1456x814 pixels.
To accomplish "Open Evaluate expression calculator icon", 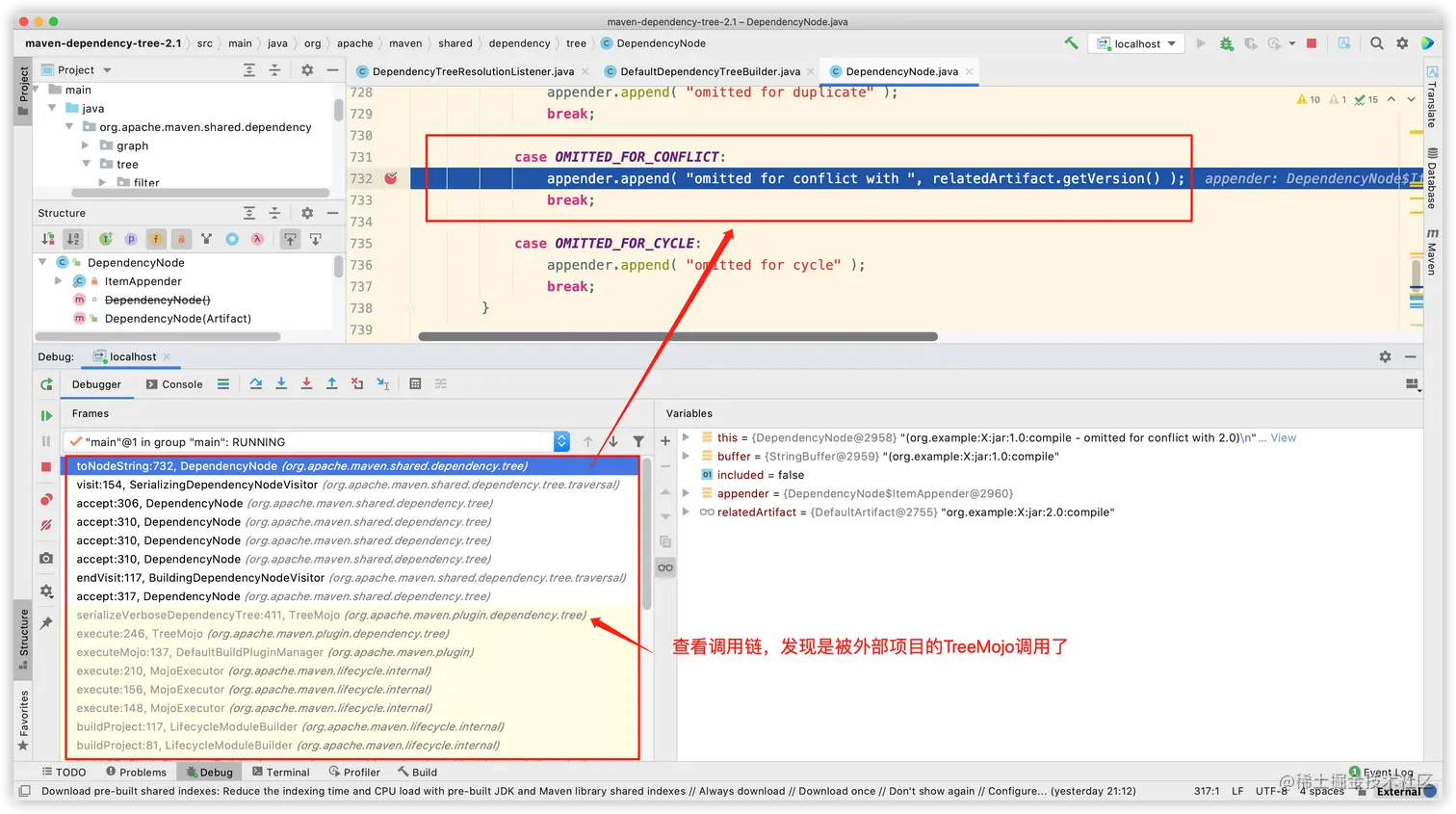I will [415, 383].
